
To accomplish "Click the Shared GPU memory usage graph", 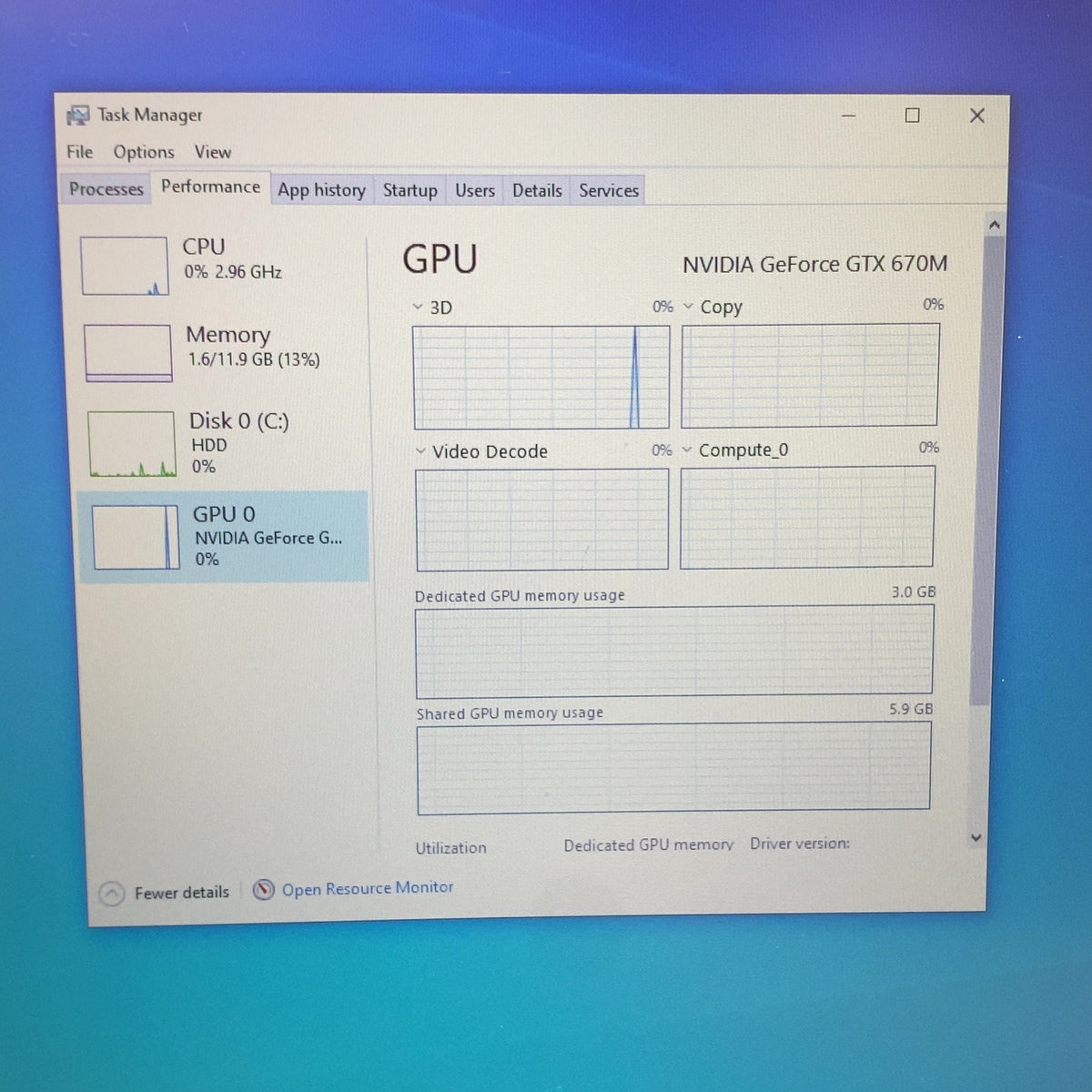I will click(x=673, y=768).
